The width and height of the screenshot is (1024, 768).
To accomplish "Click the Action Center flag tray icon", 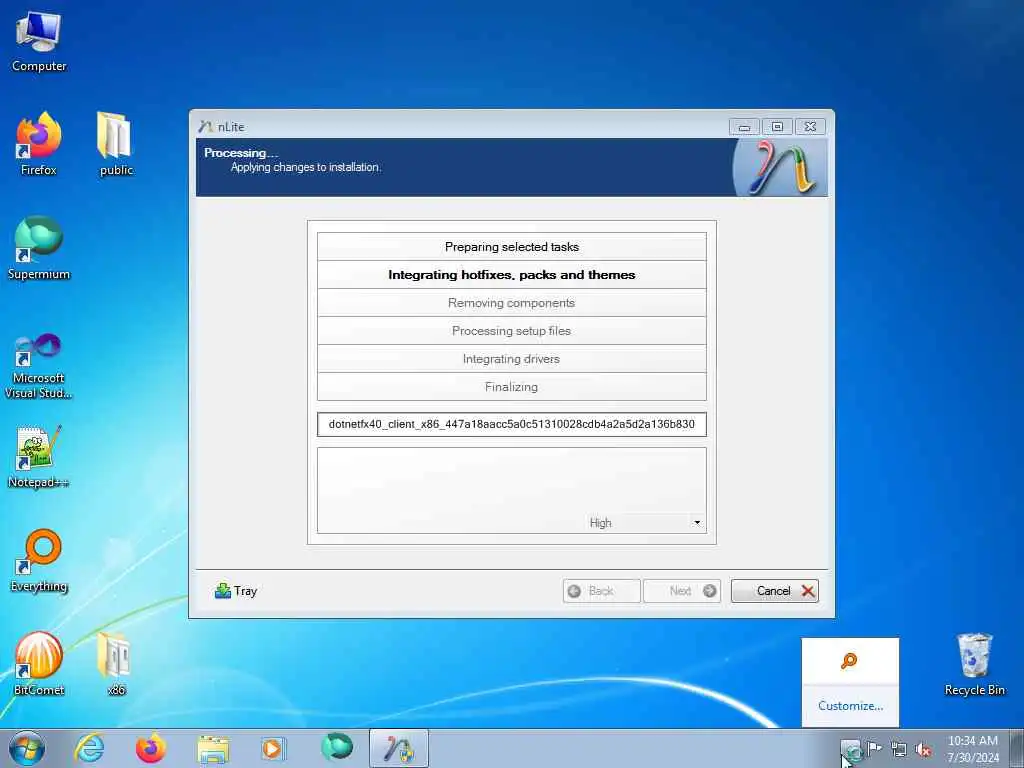I will tap(874, 748).
